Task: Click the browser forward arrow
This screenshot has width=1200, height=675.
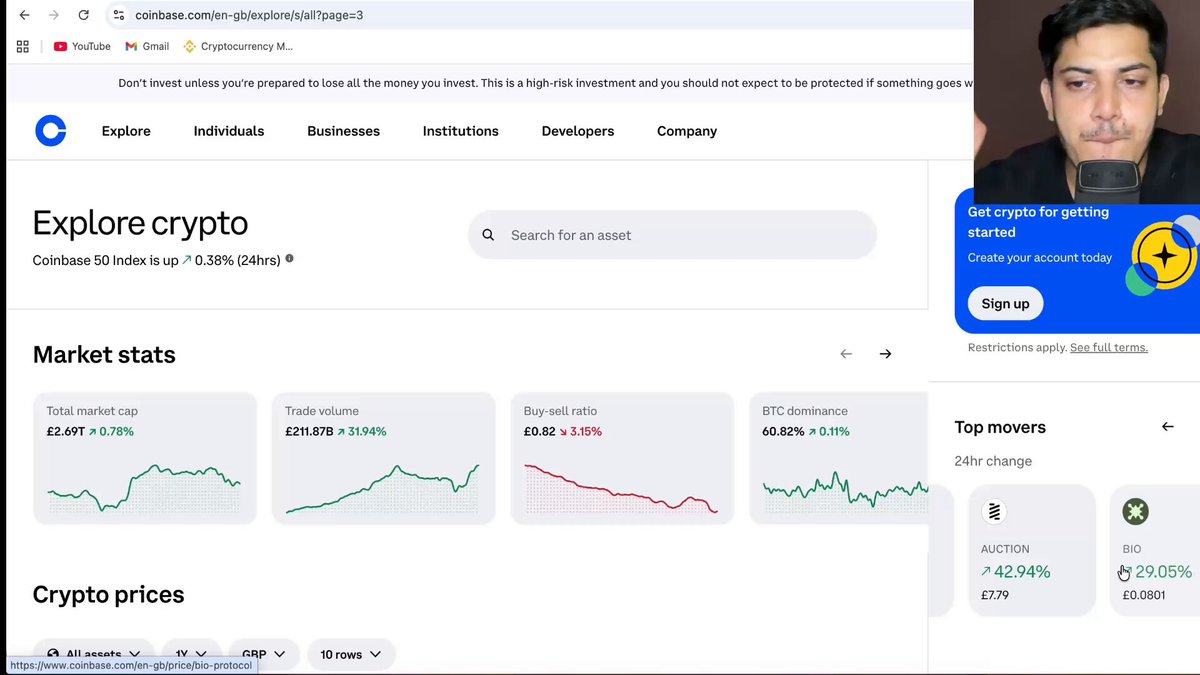Action: (54, 15)
